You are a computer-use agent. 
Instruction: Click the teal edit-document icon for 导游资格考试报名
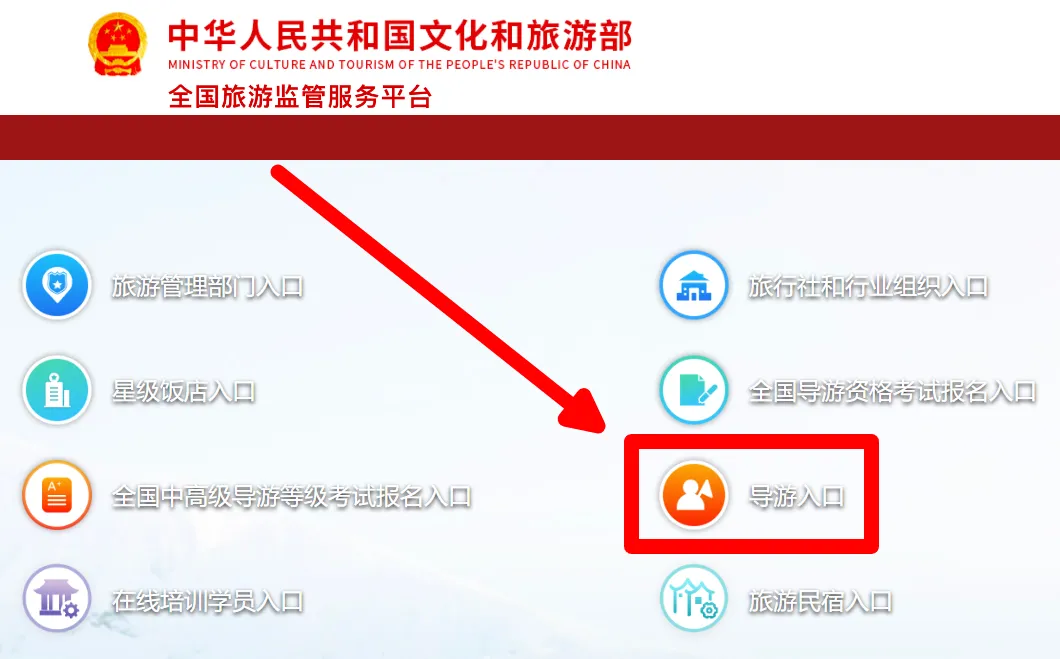coord(694,390)
